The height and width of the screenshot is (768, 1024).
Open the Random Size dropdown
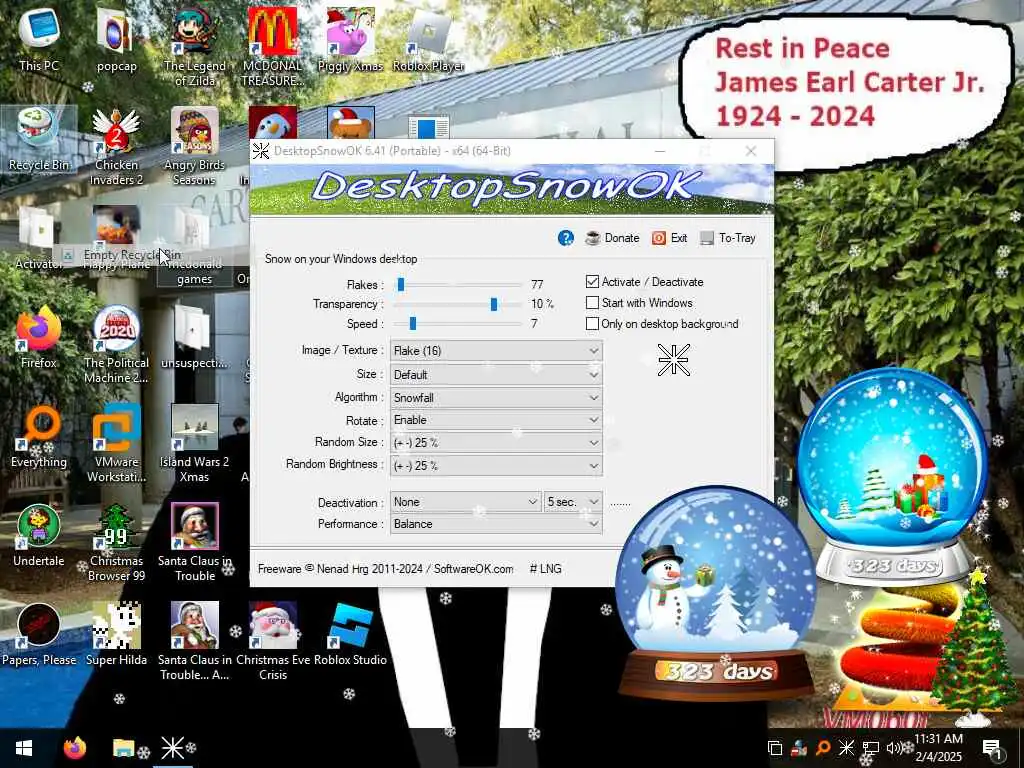coord(496,442)
